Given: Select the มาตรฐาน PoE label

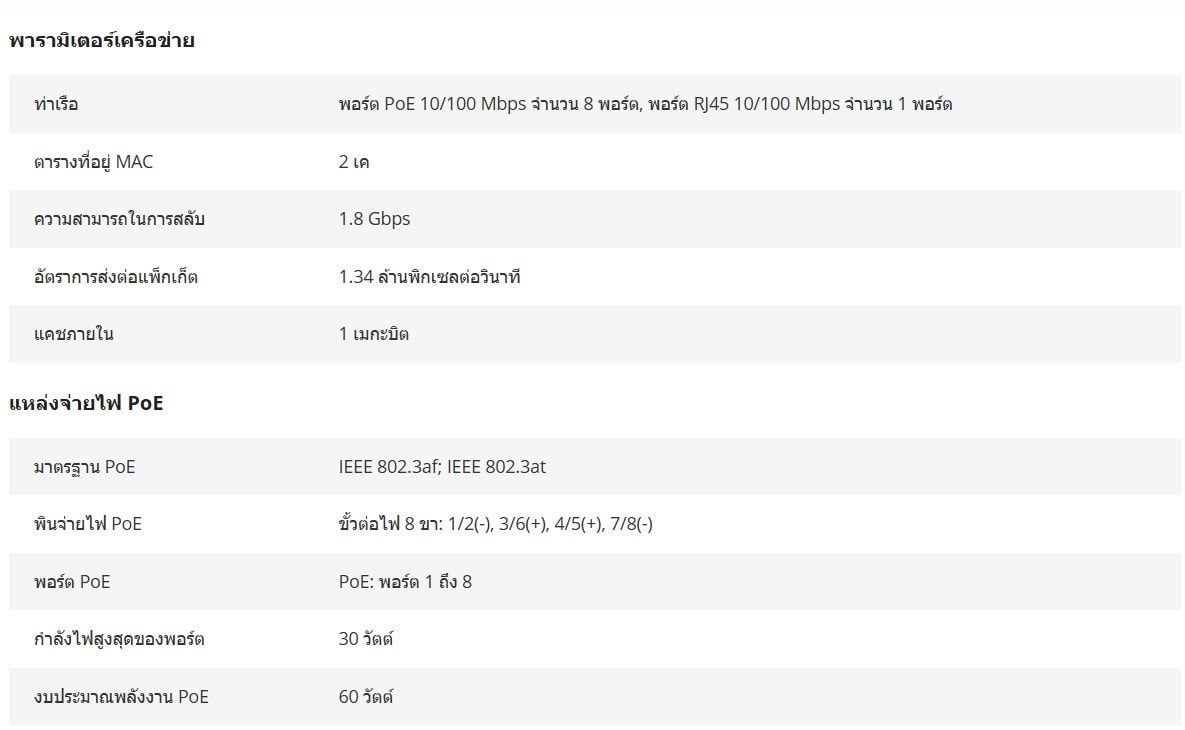Looking at the screenshot, I should tap(84, 467).
